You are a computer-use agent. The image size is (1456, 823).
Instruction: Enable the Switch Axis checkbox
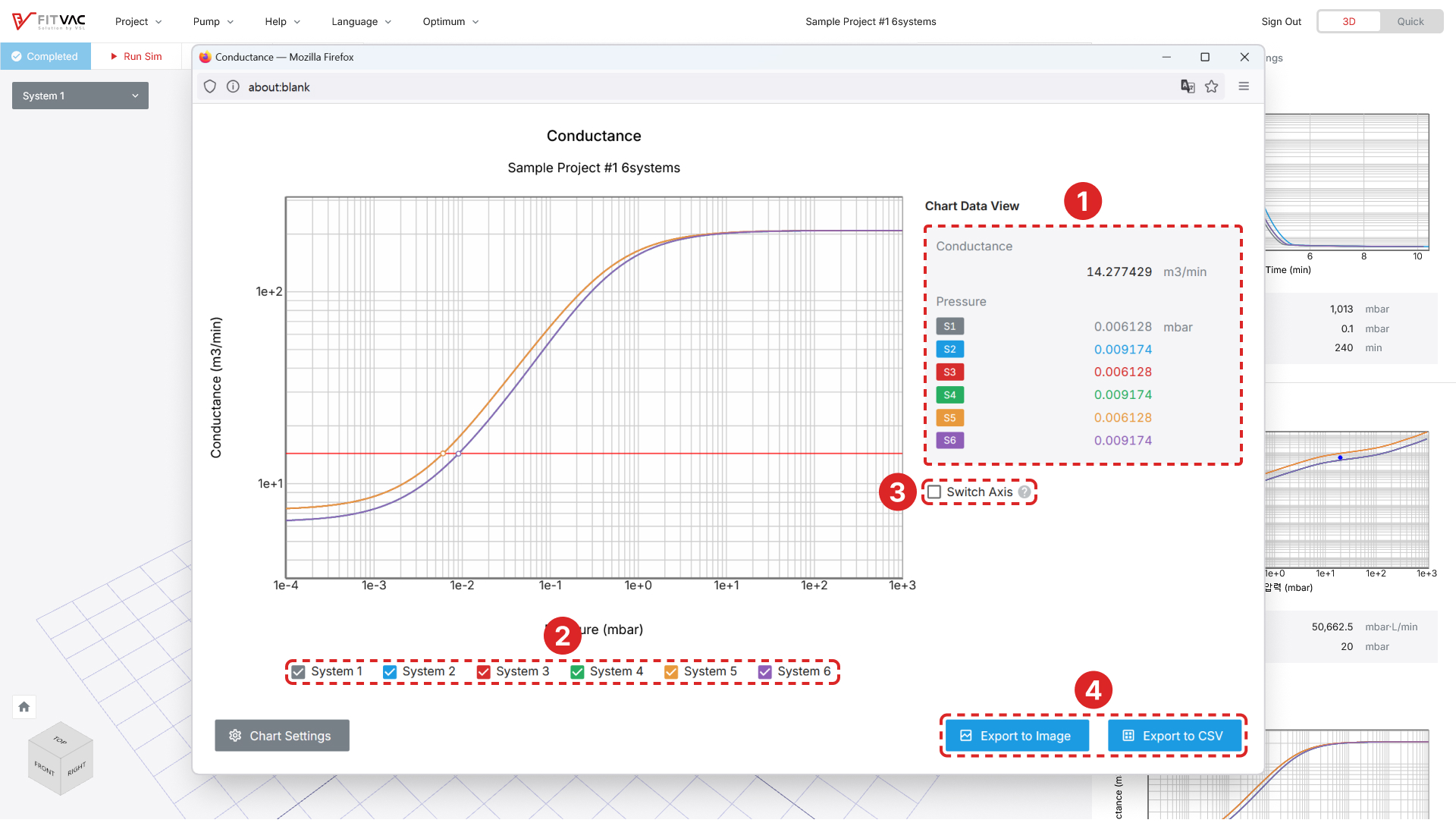point(935,492)
